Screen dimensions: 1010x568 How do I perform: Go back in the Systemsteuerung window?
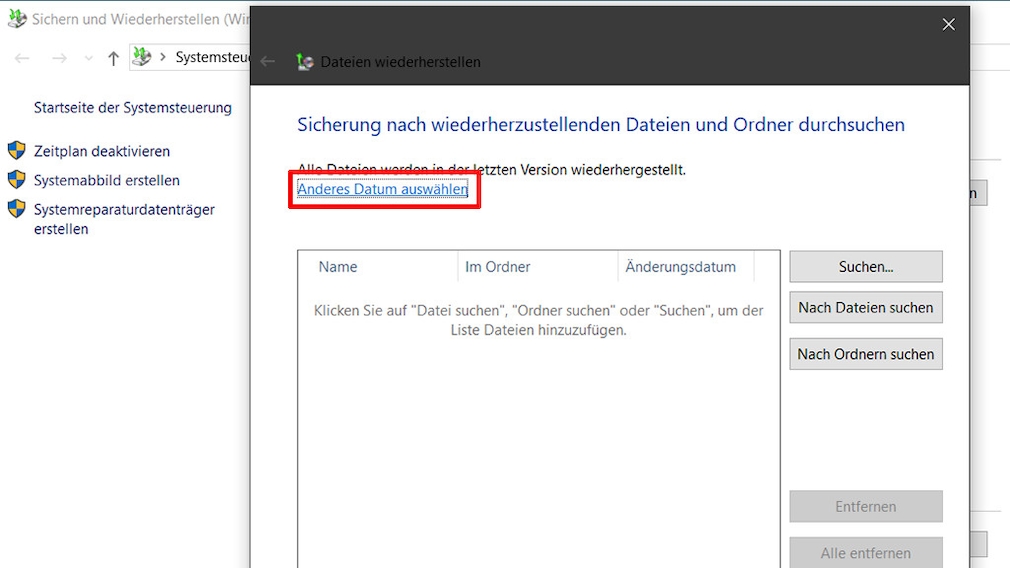[22, 58]
